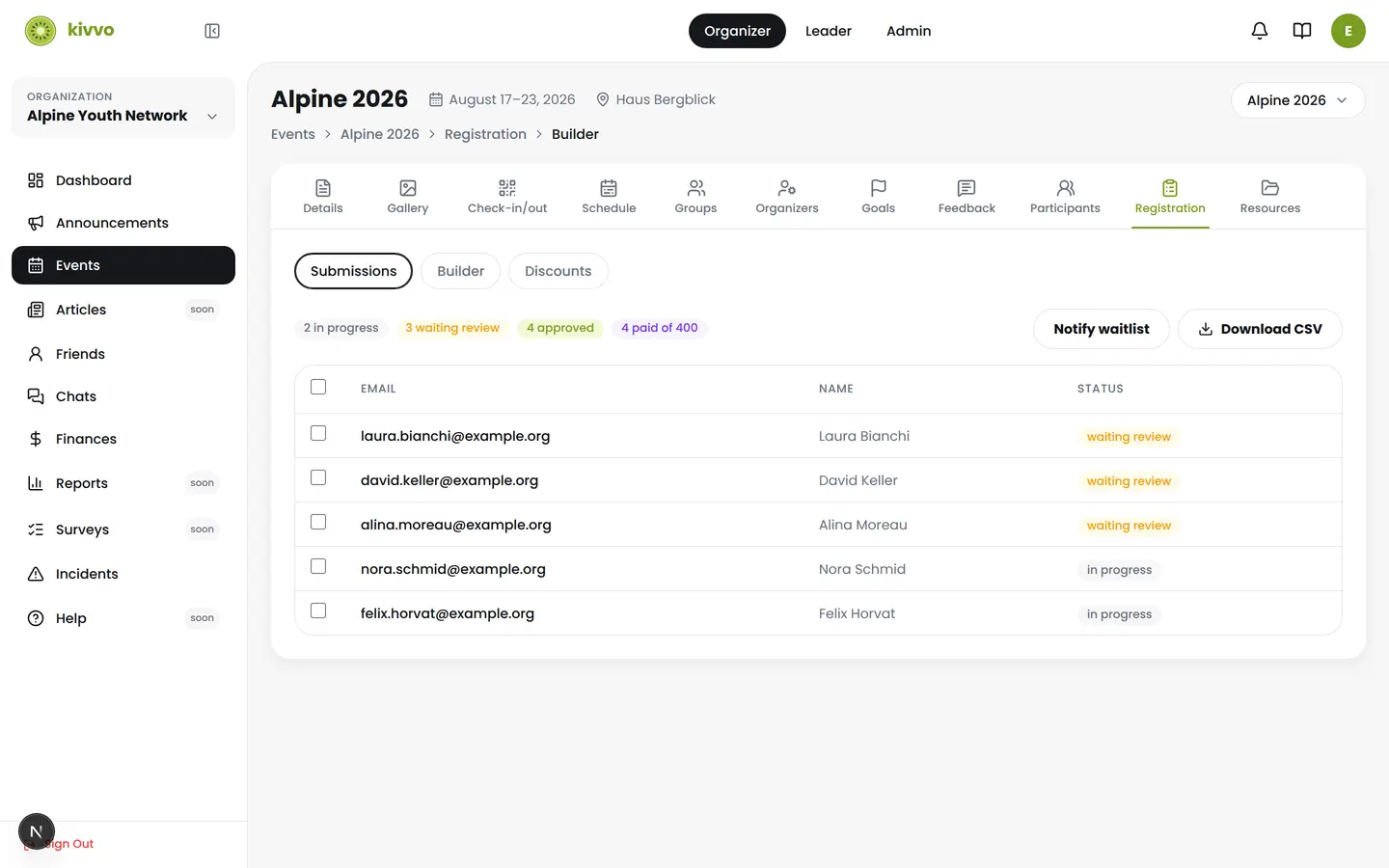
Task: Open the Participants tab
Action: click(x=1065, y=197)
